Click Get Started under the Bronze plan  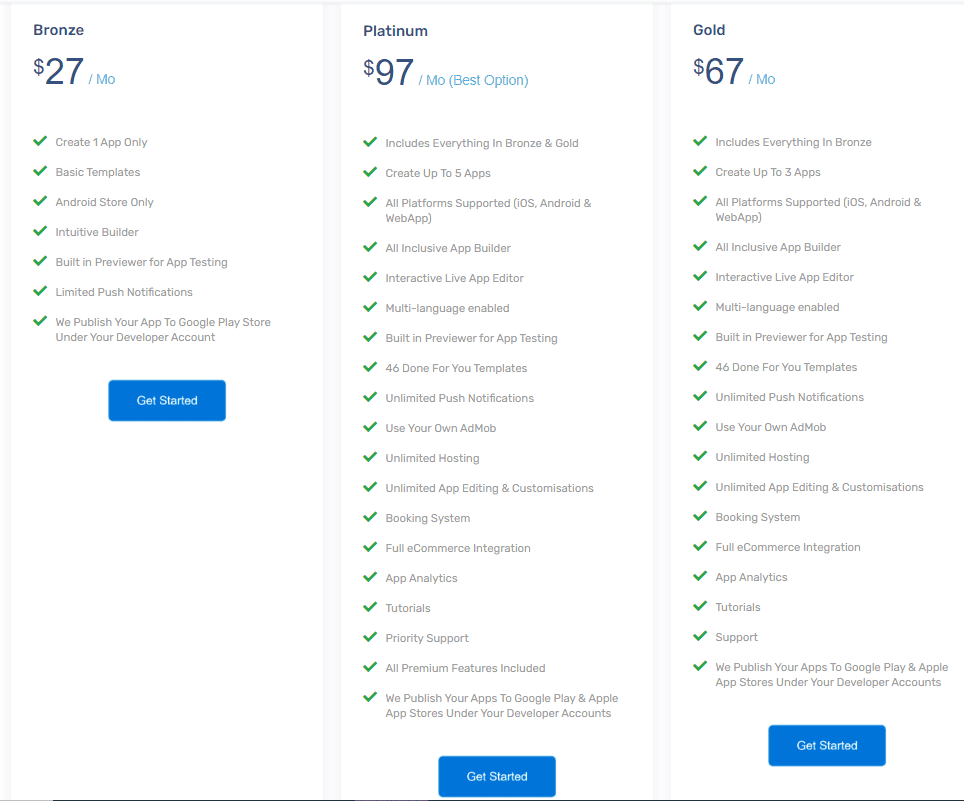point(167,400)
